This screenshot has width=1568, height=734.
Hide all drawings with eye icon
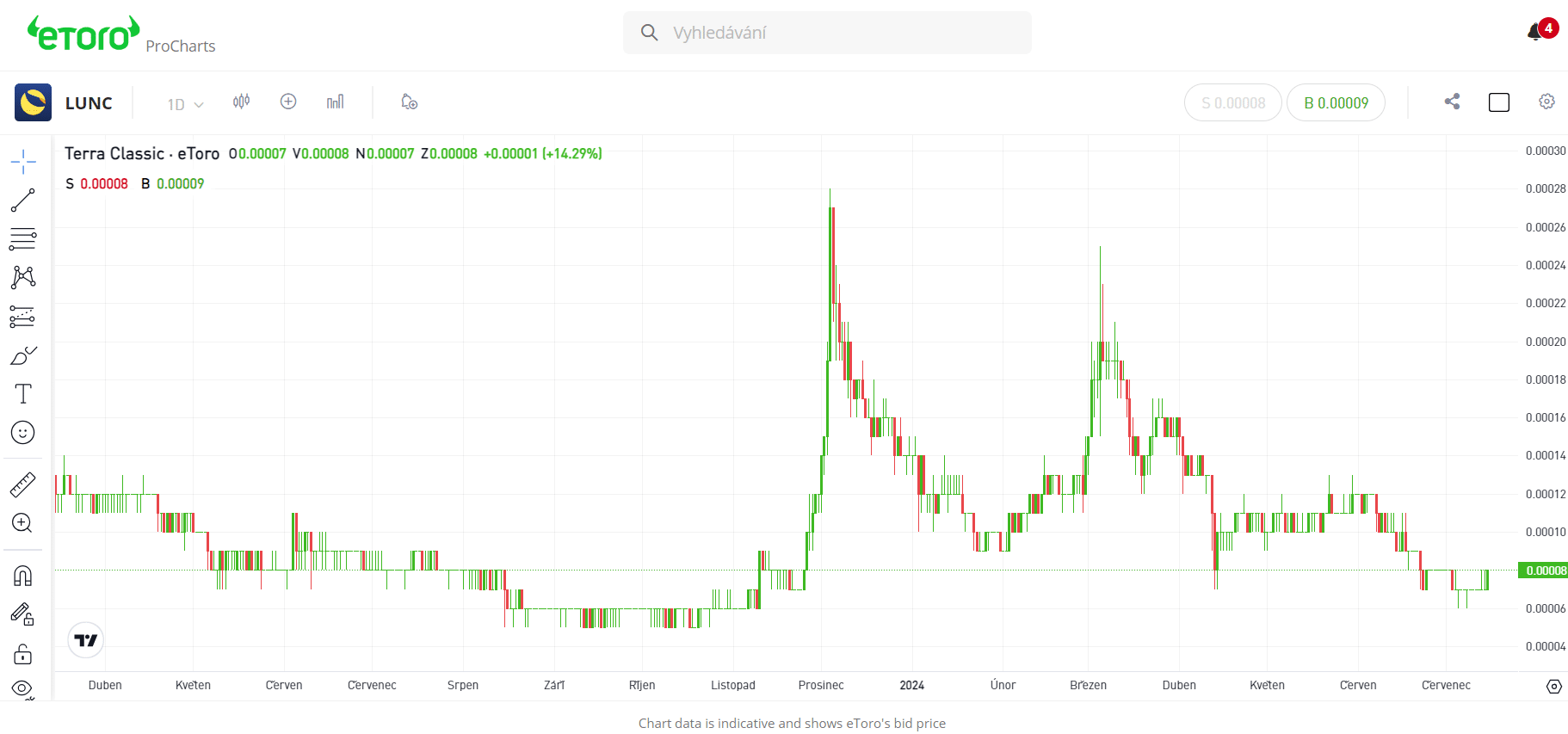[x=23, y=688]
